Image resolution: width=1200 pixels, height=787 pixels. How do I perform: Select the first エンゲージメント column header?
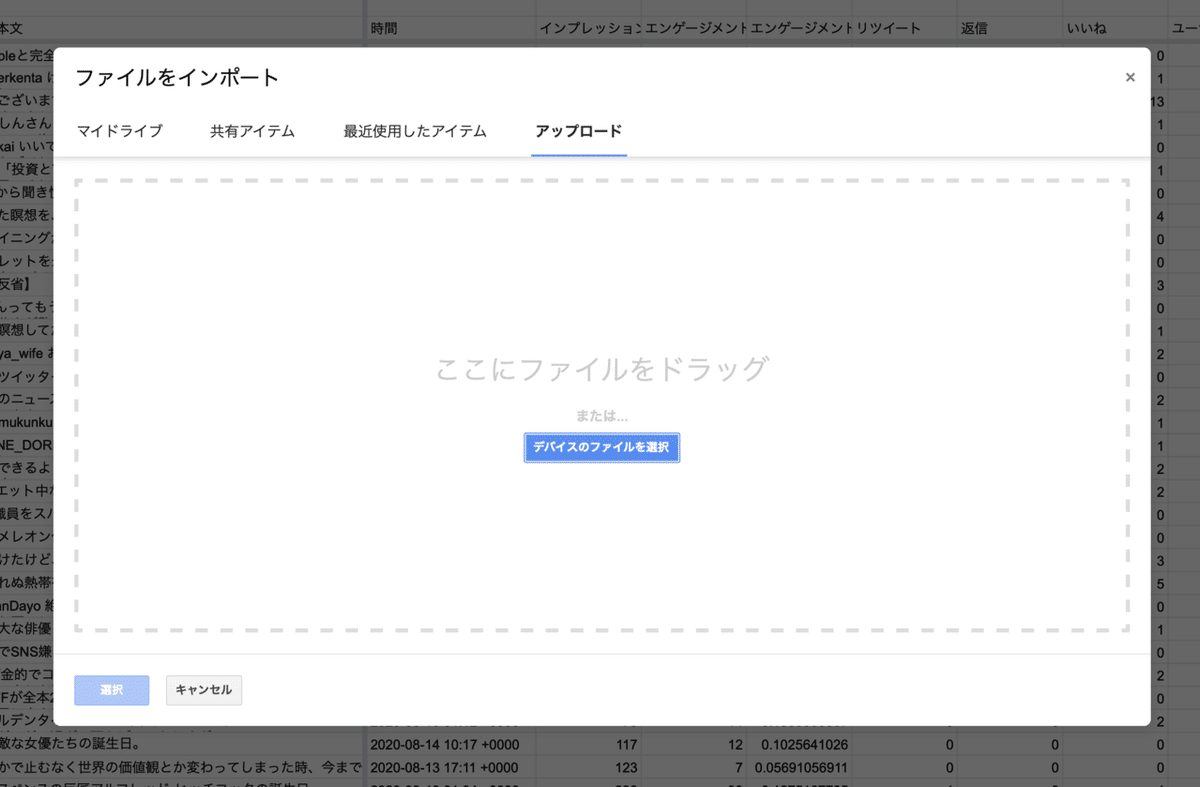tap(693, 28)
